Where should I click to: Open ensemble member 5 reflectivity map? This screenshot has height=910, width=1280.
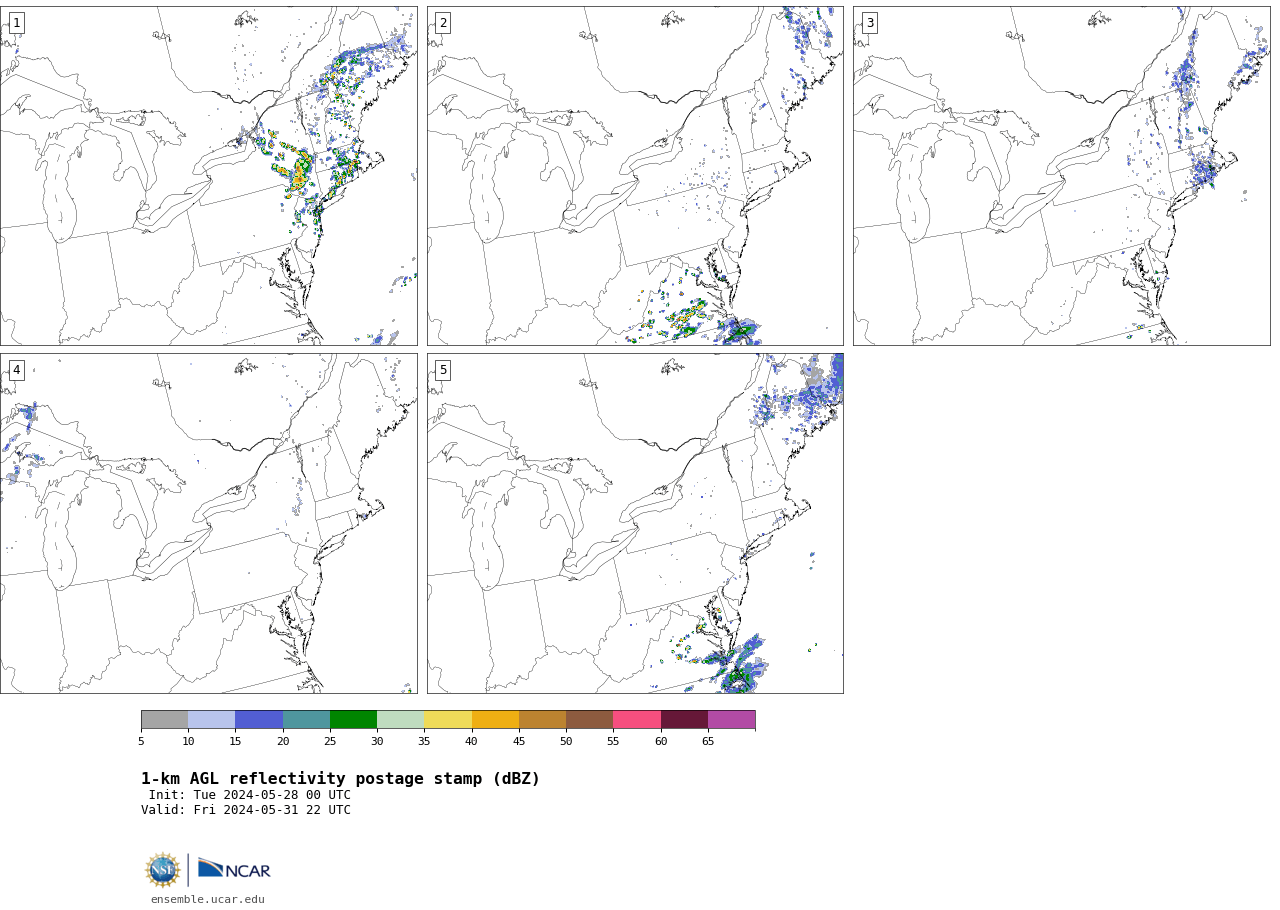click(635, 523)
